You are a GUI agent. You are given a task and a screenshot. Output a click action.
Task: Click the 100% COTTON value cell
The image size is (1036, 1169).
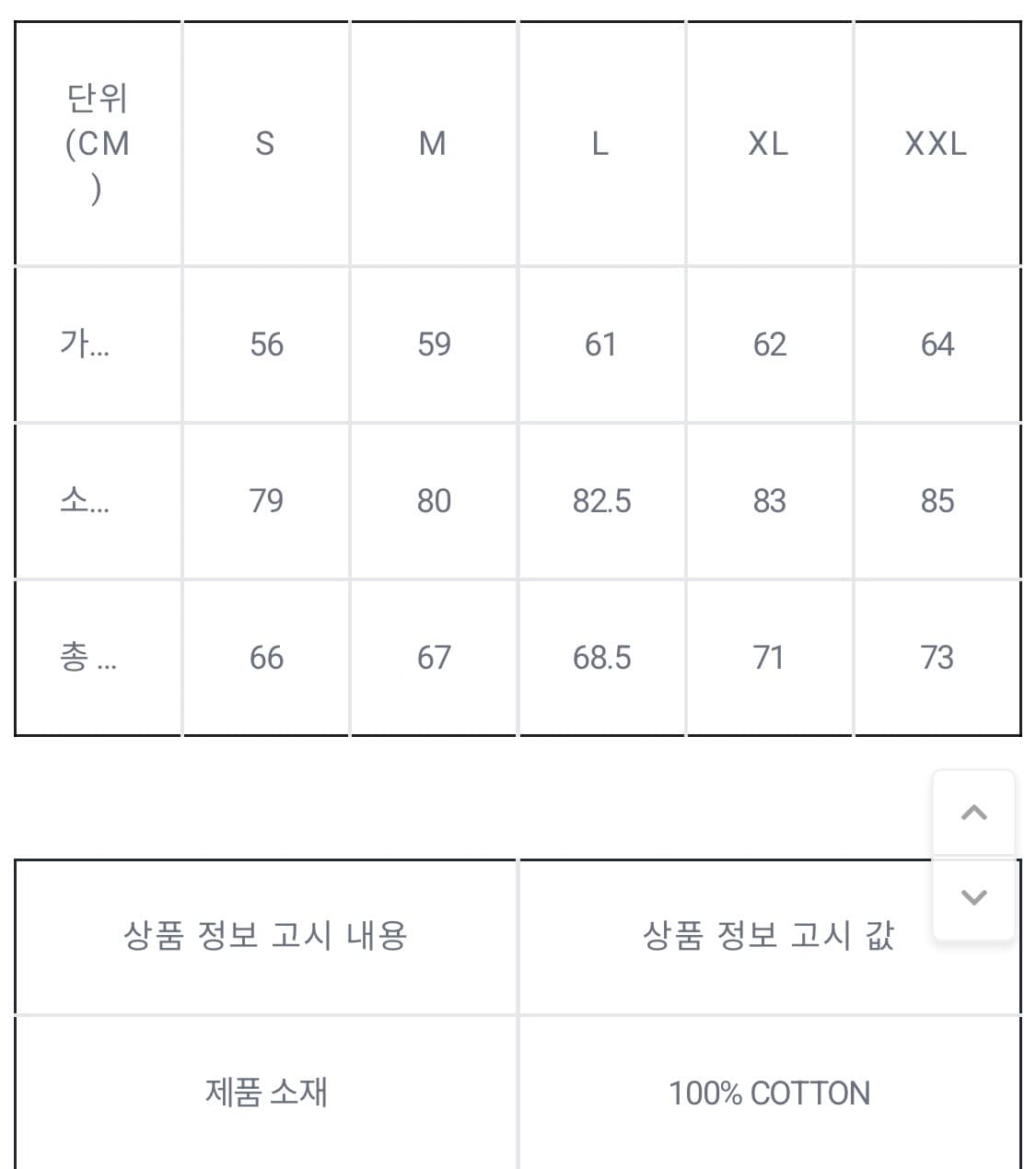769,1093
